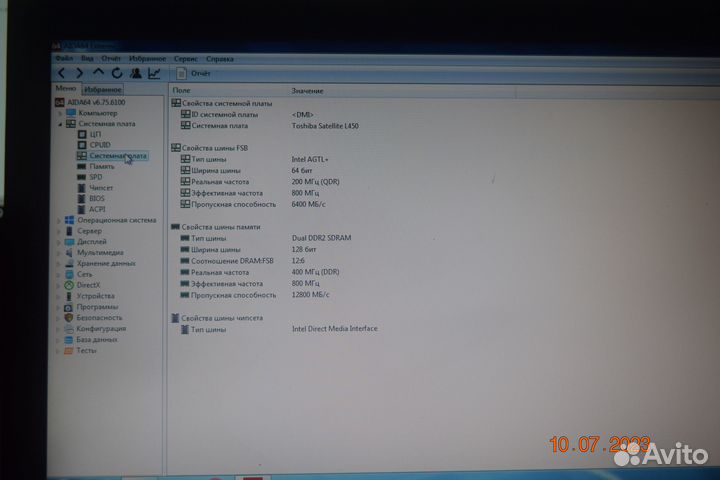Select the Dual DDR2 SDRAM value
The height and width of the screenshot is (480, 720).
[321, 238]
